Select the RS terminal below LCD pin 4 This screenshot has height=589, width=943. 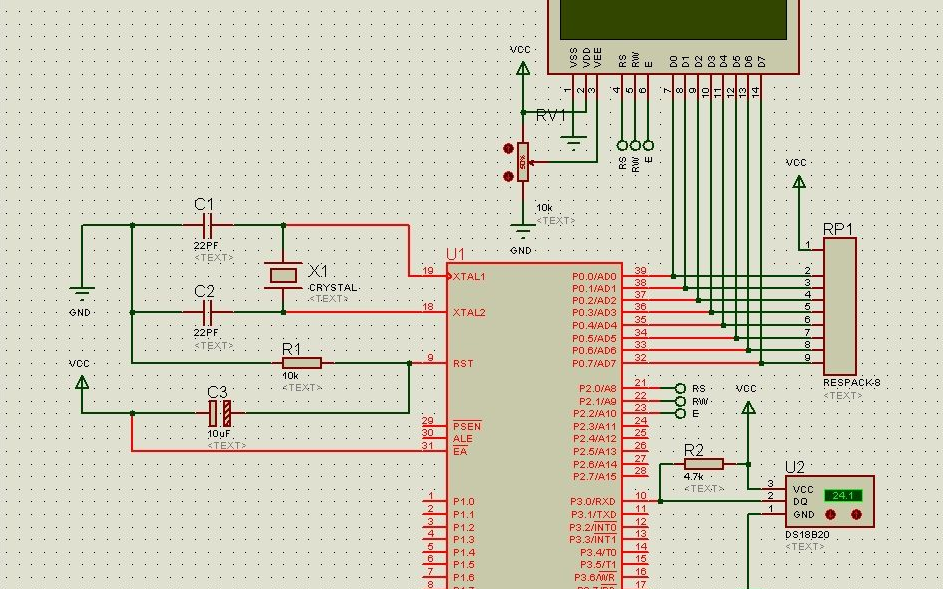[622, 146]
